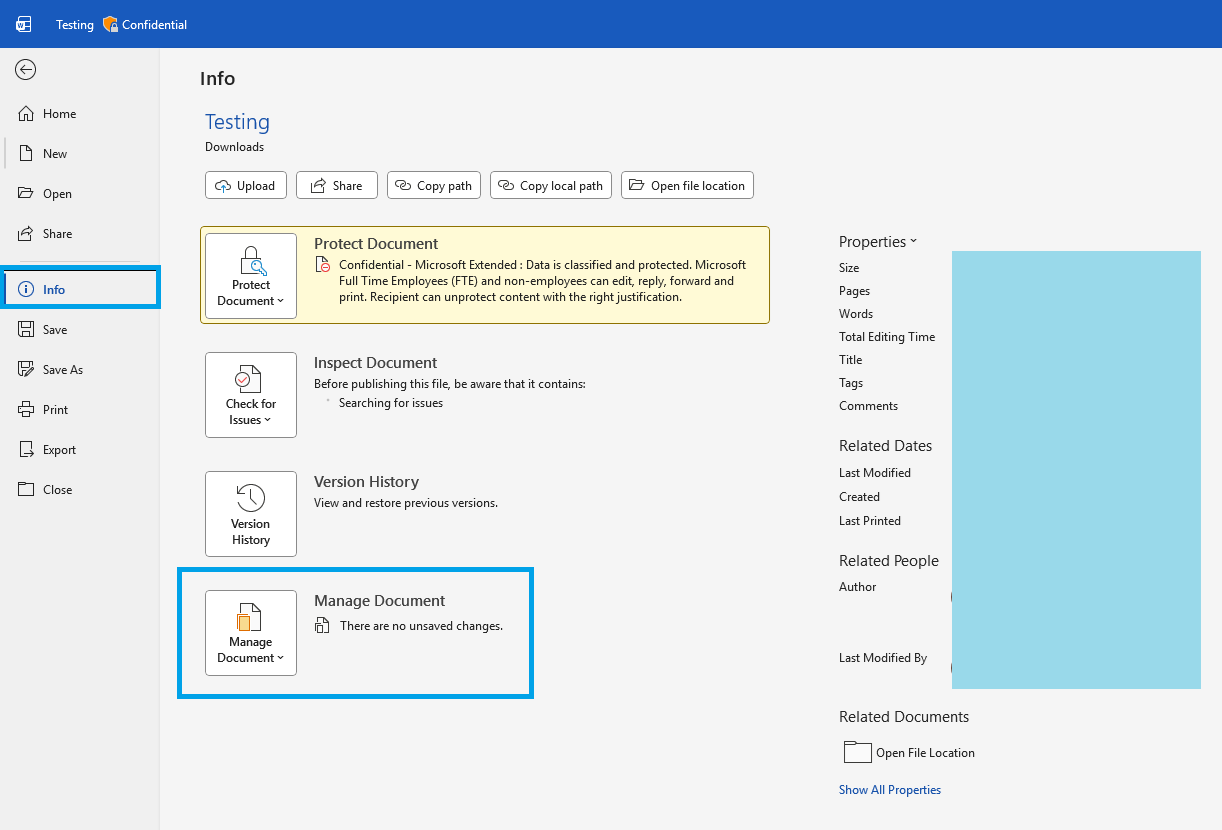Click the Inspect Document heading
Viewport: 1222px width, 830px height.
click(376, 363)
